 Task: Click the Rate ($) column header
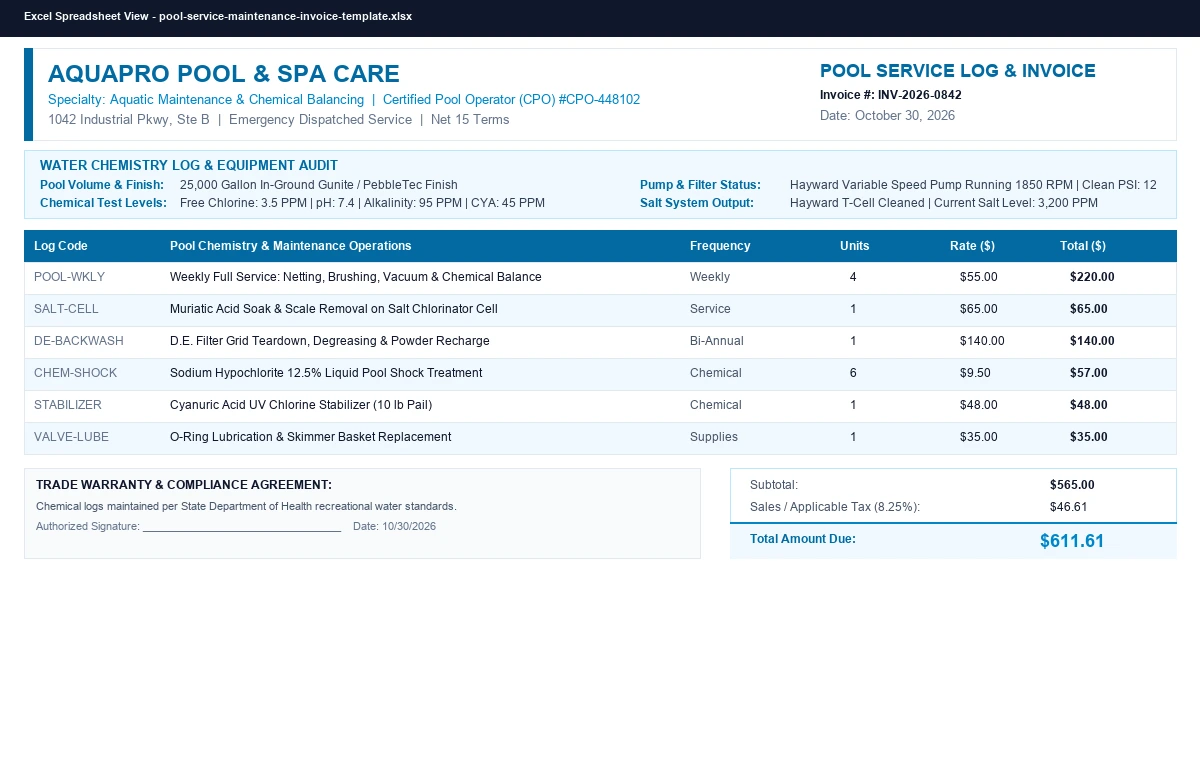click(972, 246)
